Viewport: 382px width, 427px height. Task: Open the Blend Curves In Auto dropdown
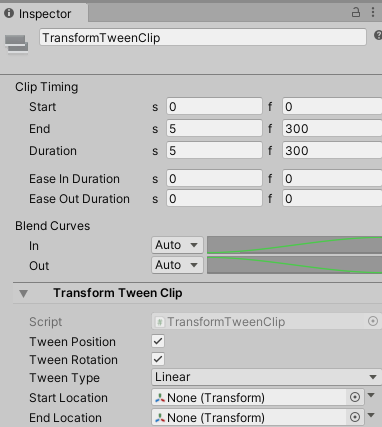(x=177, y=245)
